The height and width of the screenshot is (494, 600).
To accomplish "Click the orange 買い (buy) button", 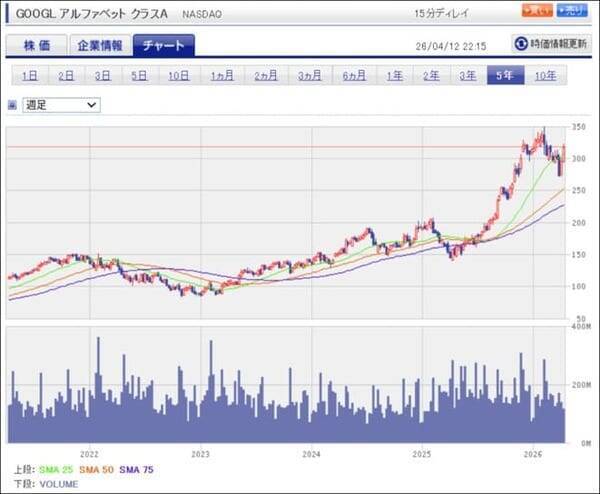I will pos(536,11).
